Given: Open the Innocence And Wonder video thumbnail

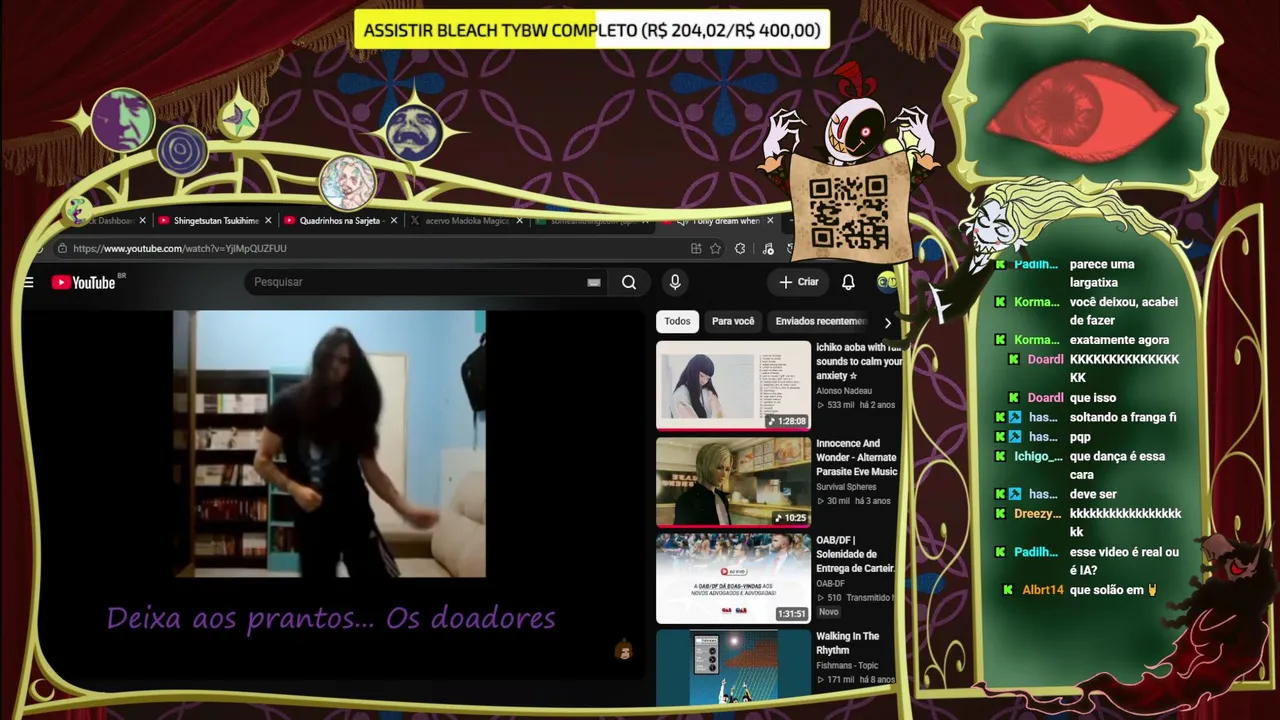Looking at the screenshot, I should [x=733, y=482].
